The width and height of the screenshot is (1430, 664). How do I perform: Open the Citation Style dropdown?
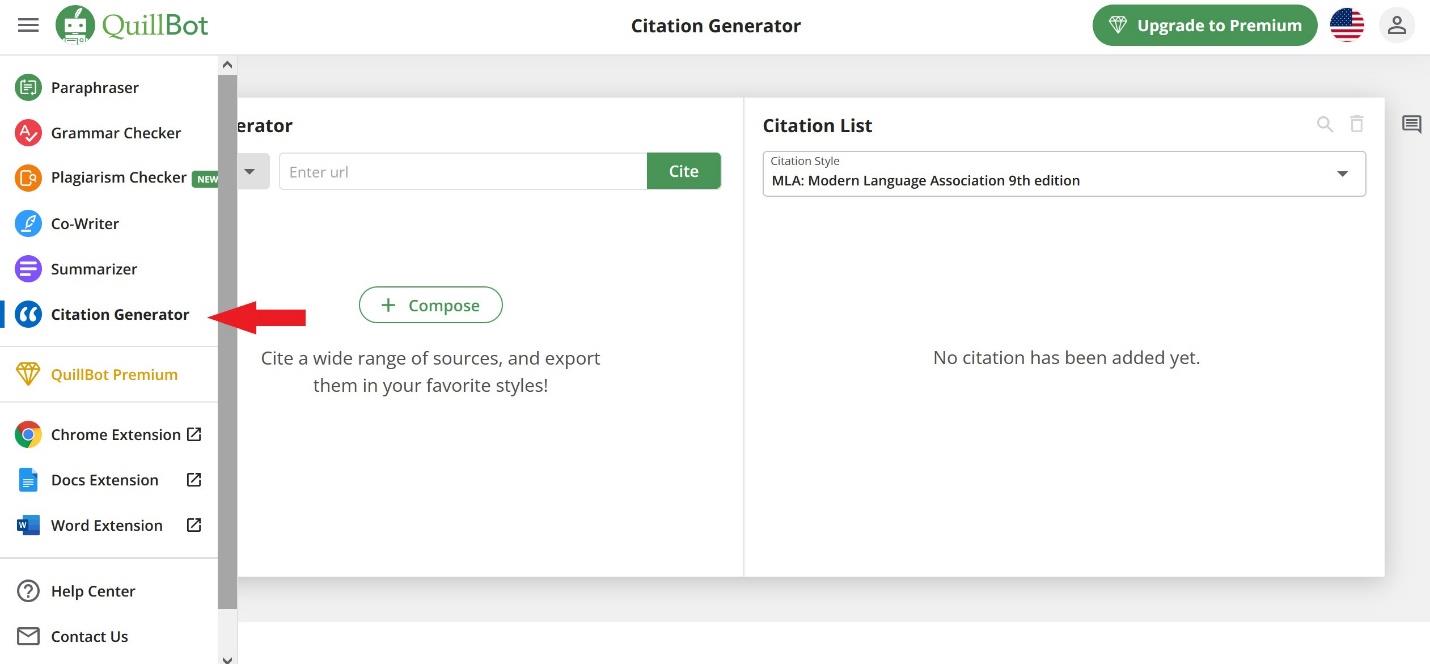1064,173
